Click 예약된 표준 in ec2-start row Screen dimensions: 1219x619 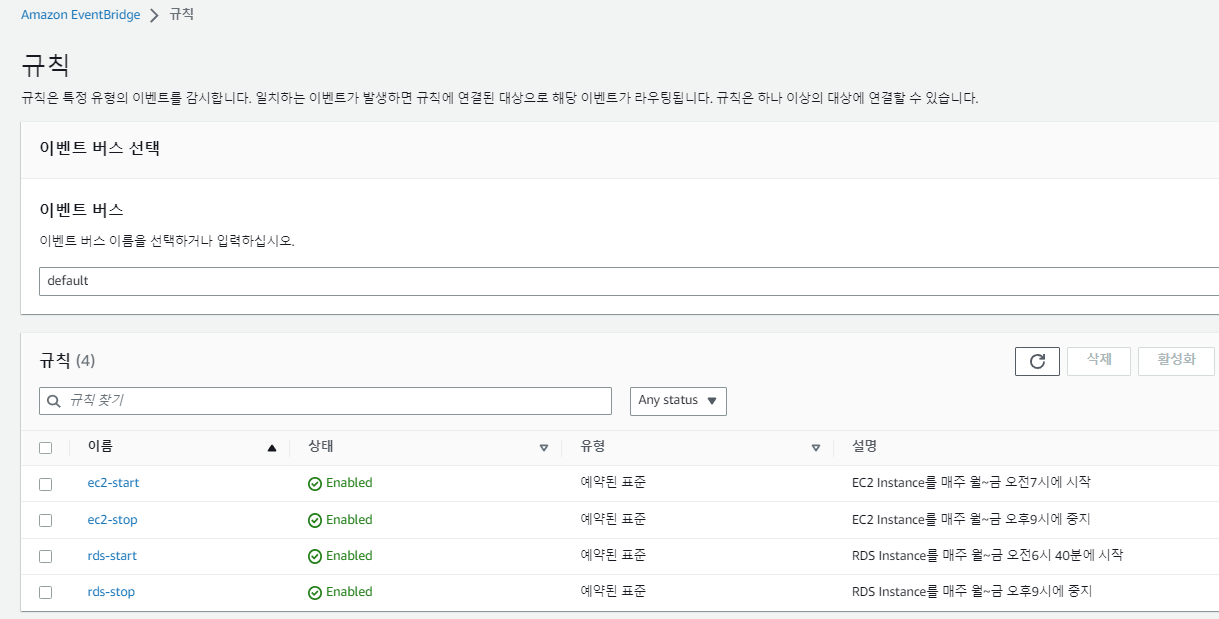613,483
